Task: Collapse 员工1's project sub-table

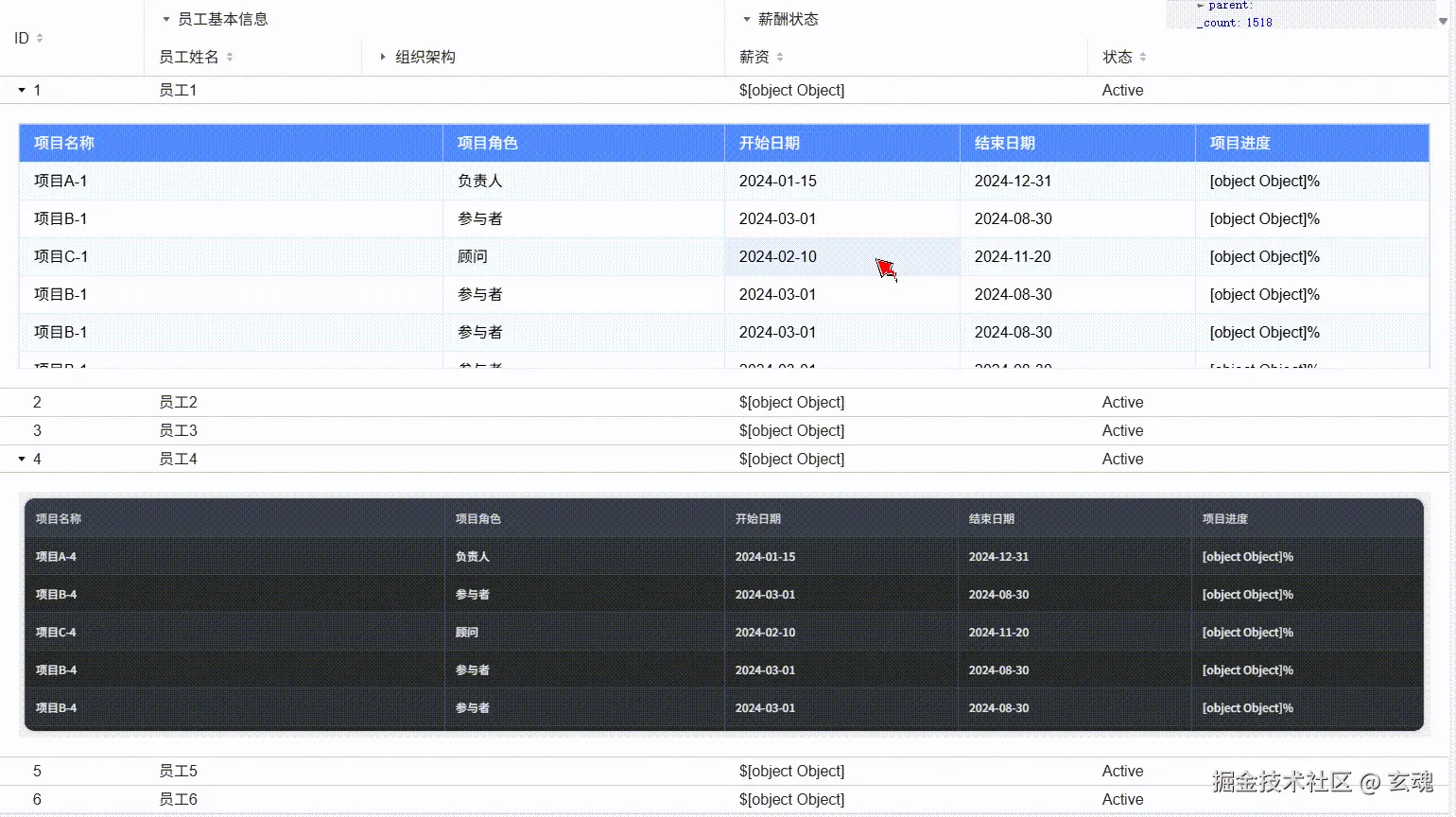Action: click(23, 90)
